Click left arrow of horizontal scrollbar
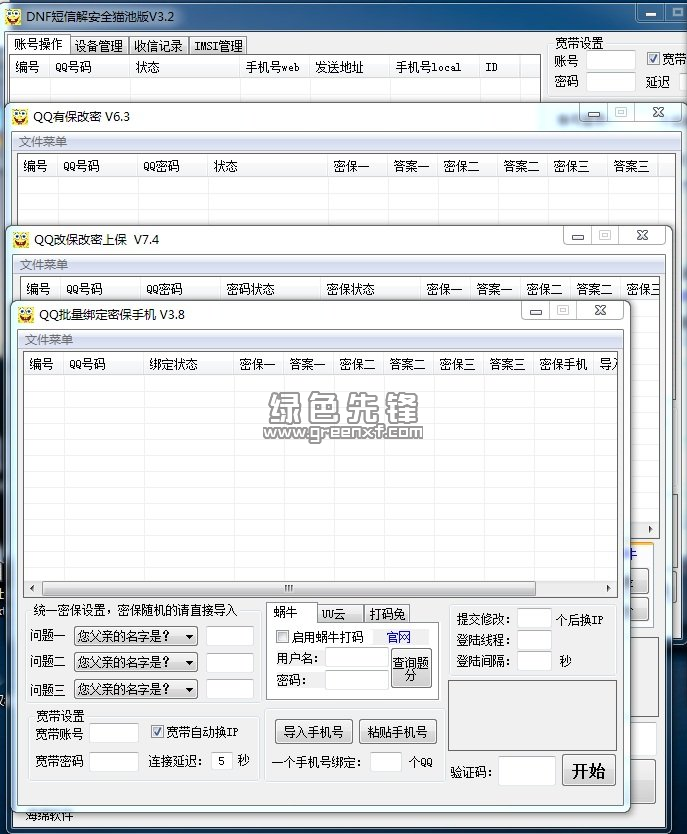 point(32,588)
